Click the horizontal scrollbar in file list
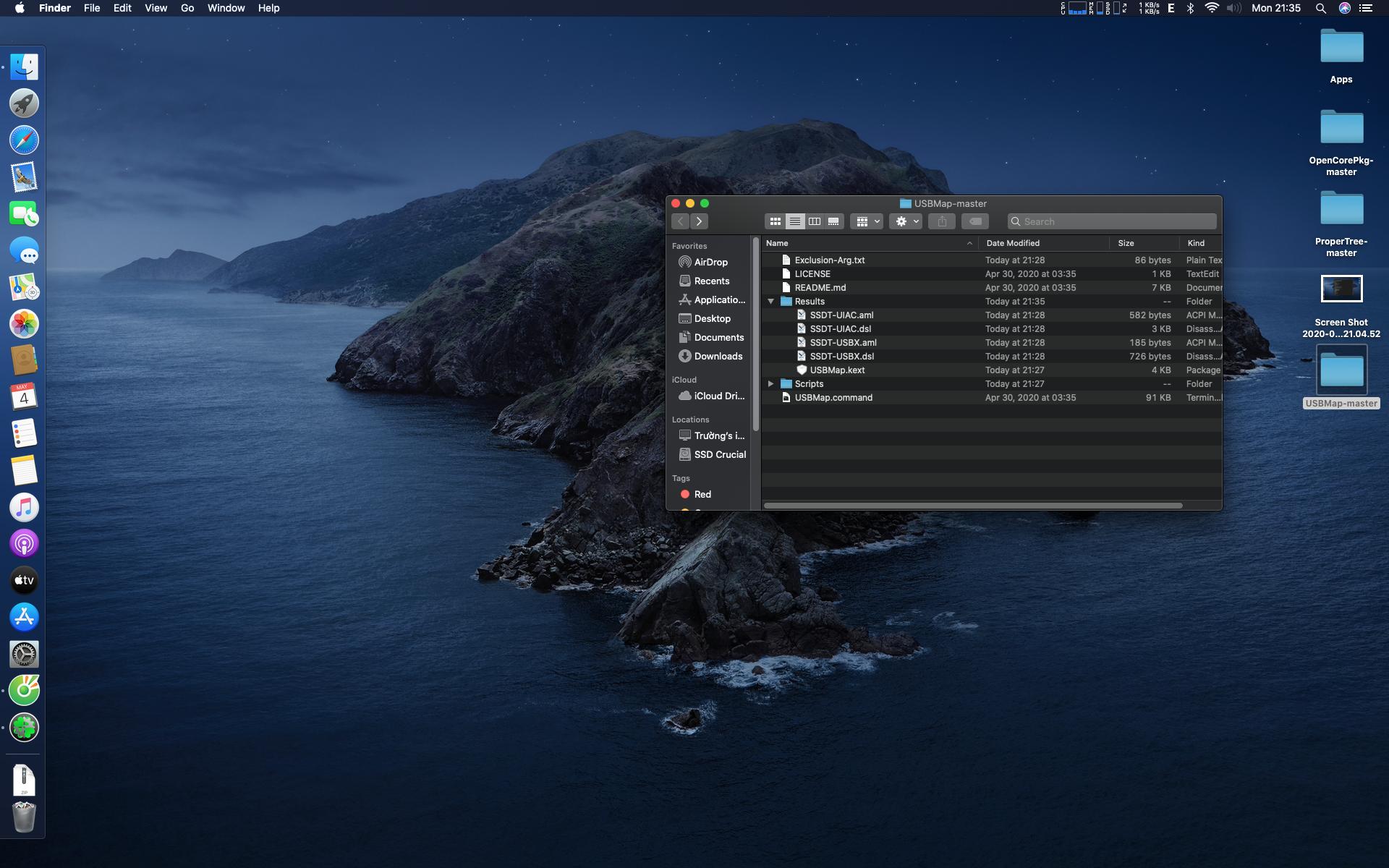The width and height of the screenshot is (1389, 868). coord(973,506)
